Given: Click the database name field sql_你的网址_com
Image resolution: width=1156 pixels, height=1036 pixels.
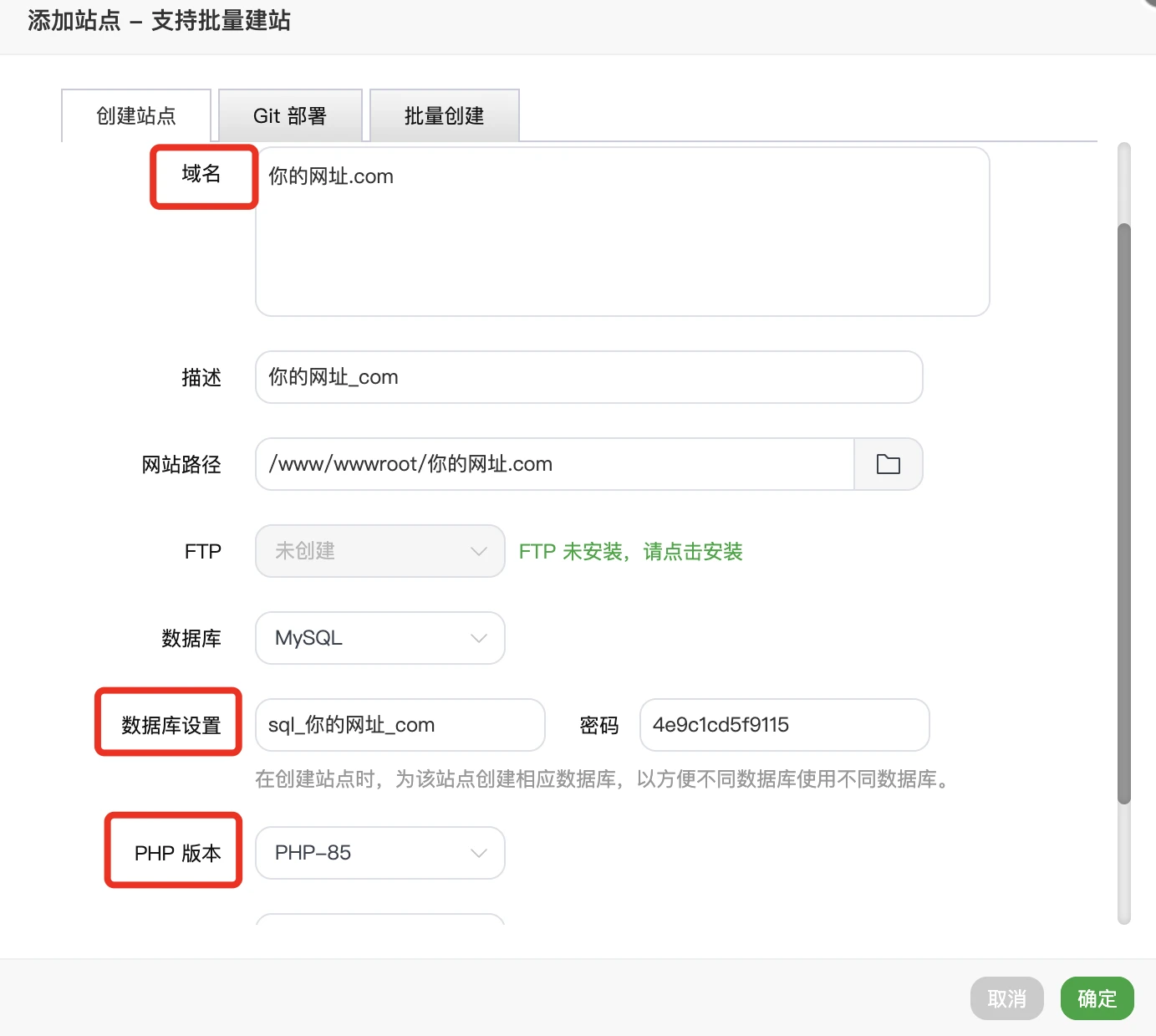Looking at the screenshot, I should tap(400, 725).
